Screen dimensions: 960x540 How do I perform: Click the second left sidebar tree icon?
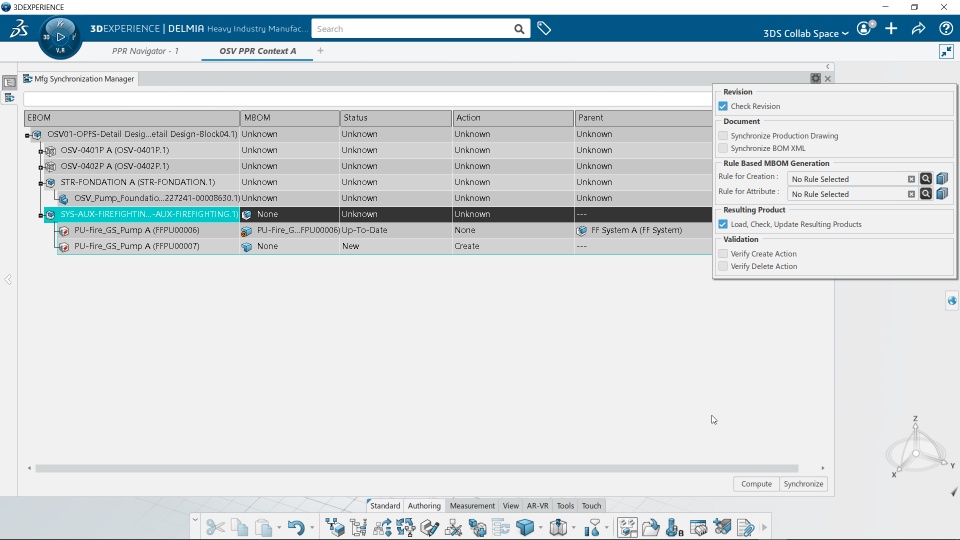pos(9,97)
